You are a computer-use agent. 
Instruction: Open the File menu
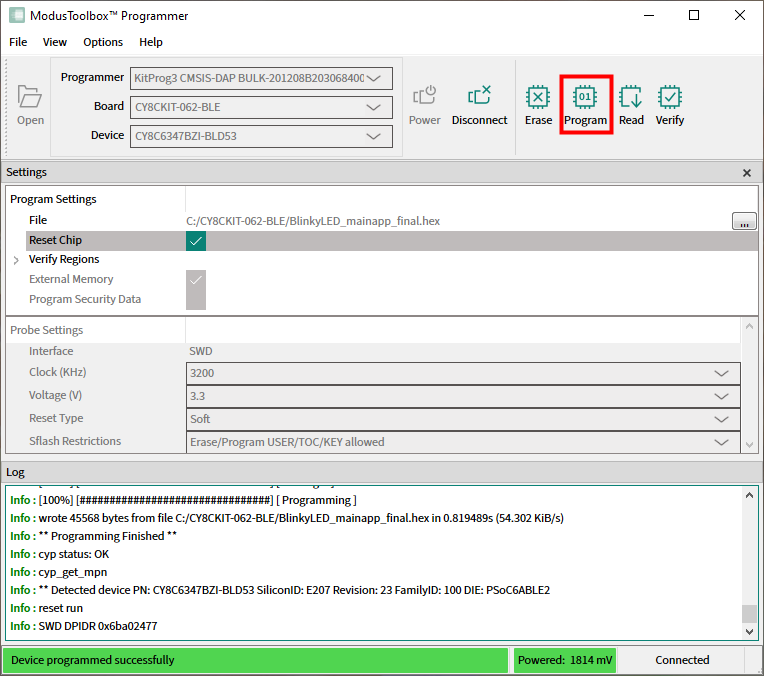coord(18,42)
